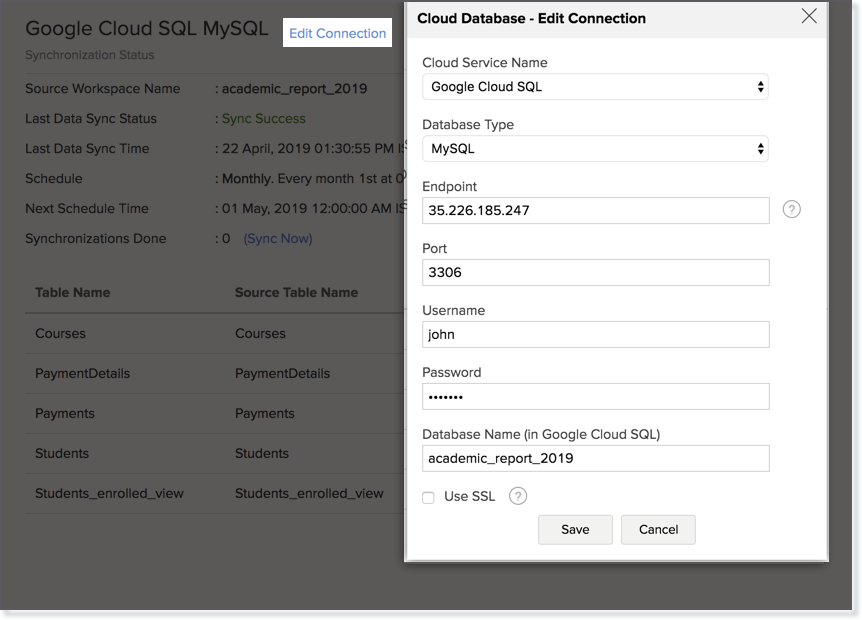
Task: Select the PaymentDetails cell under Table Name
Action: coord(82,374)
